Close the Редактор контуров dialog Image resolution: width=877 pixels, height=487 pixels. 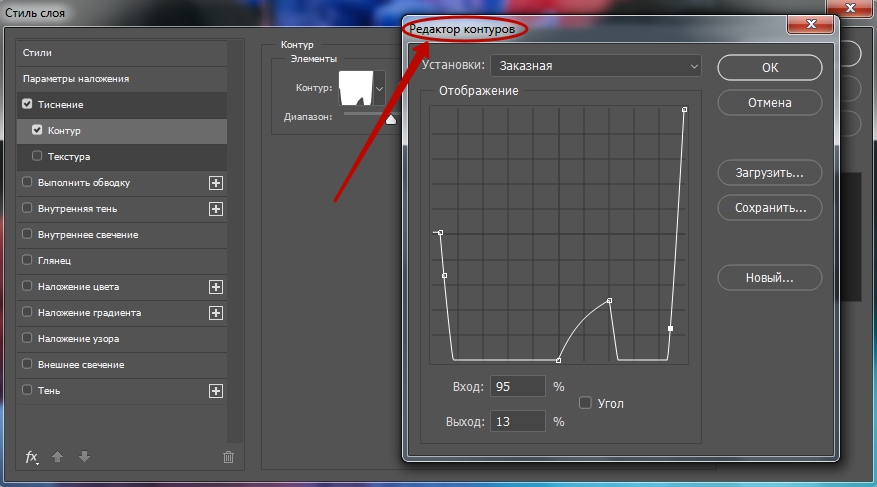click(811, 23)
